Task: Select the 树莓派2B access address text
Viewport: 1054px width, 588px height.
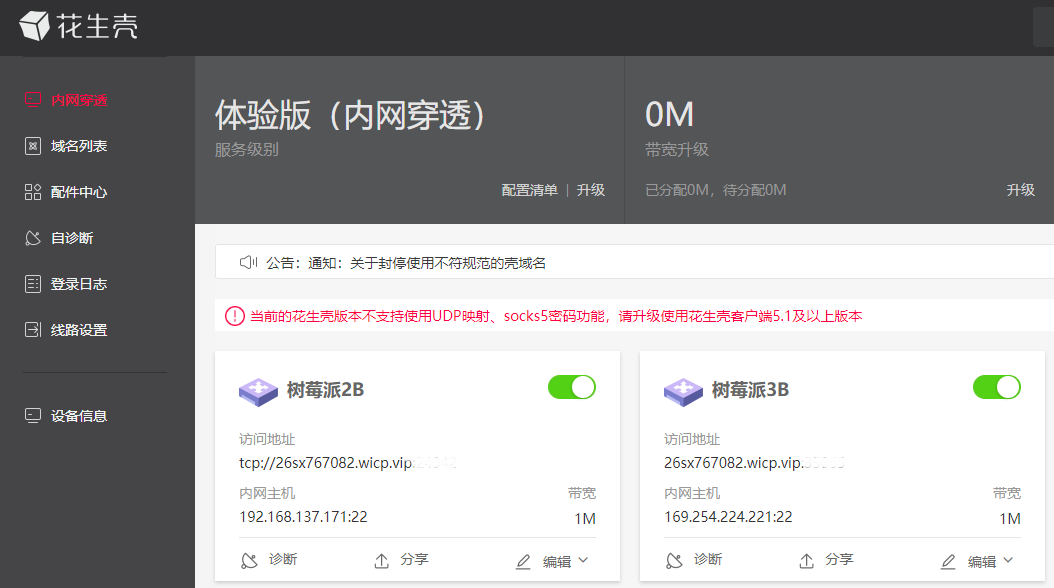Action: pos(348,463)
